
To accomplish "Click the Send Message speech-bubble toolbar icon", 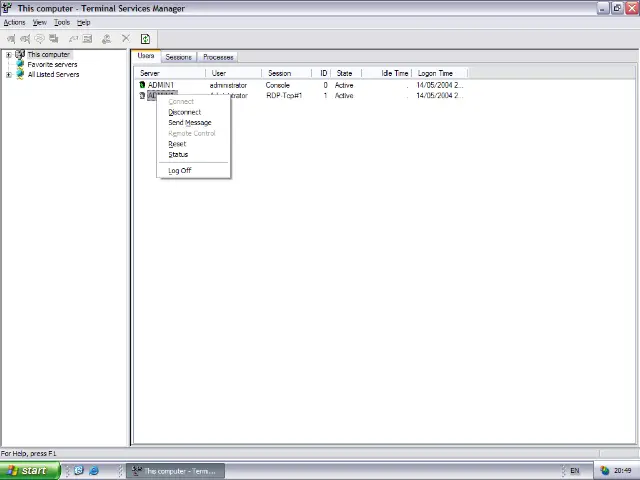I will 40,39.
